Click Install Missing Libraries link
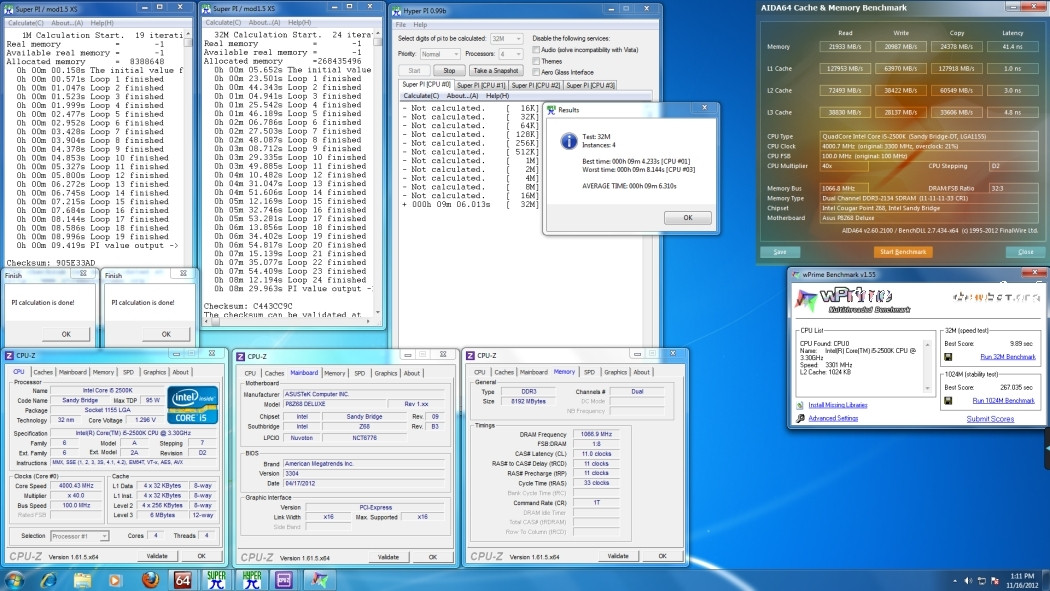 (838, 405)
